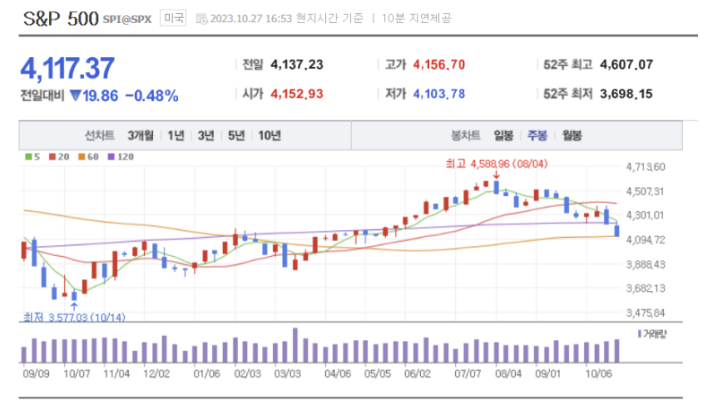The image size is (701, 409).
Task: Click the red 20-period moving average legend
Action: tap(59, 157)
